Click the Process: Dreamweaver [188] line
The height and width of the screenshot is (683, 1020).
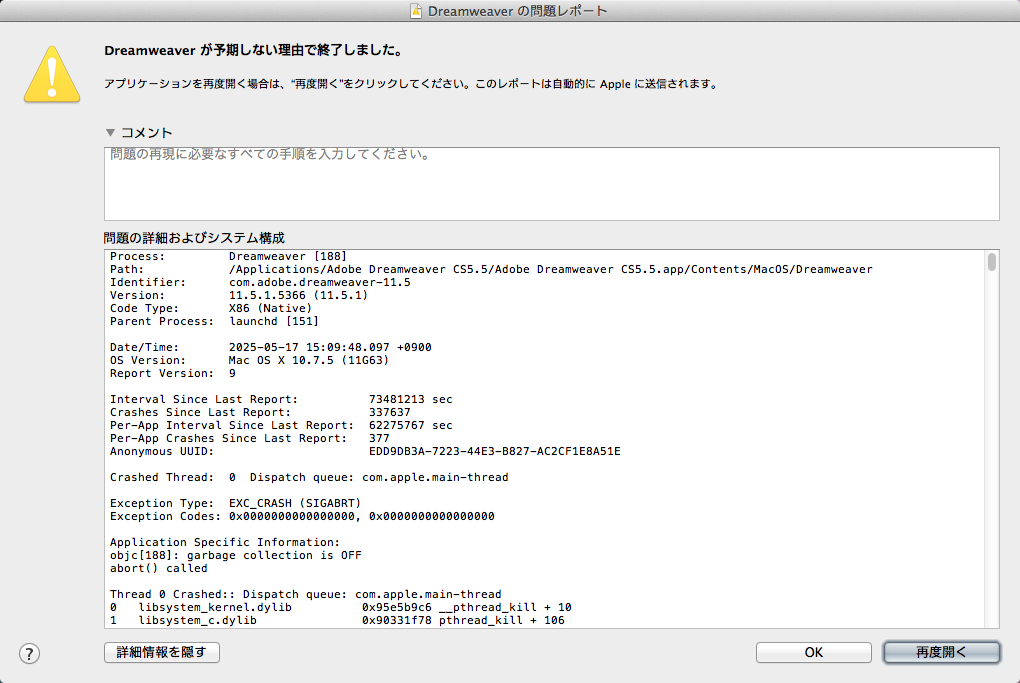(228, 256)
